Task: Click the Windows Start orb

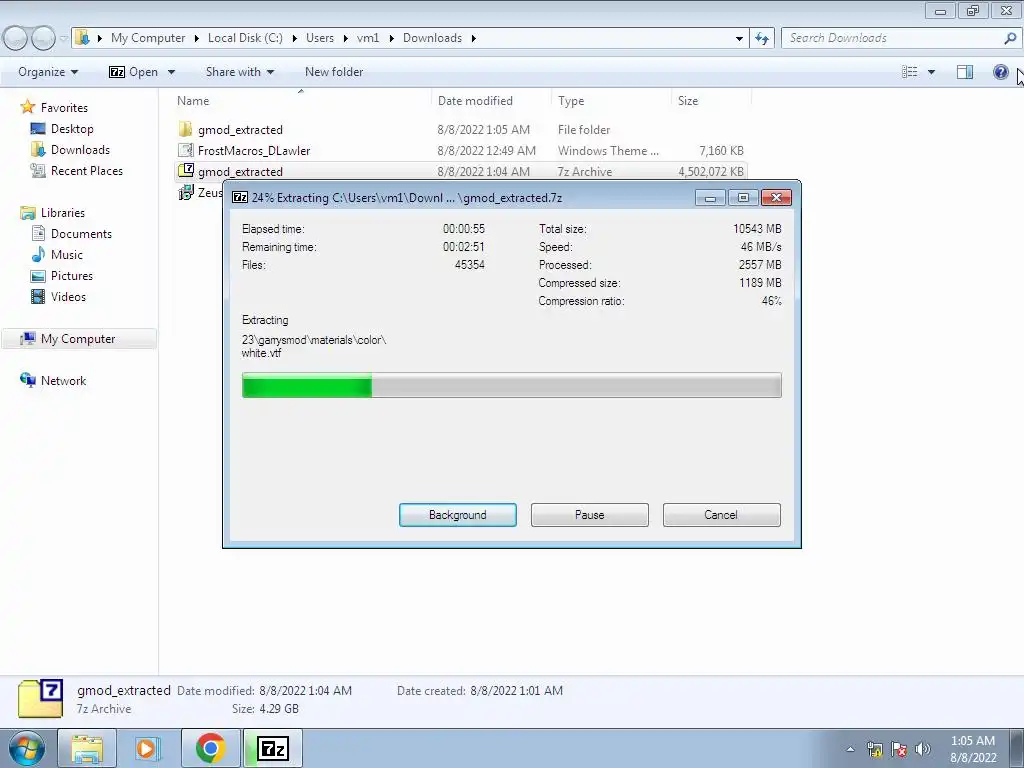Action: pos(27,748)
